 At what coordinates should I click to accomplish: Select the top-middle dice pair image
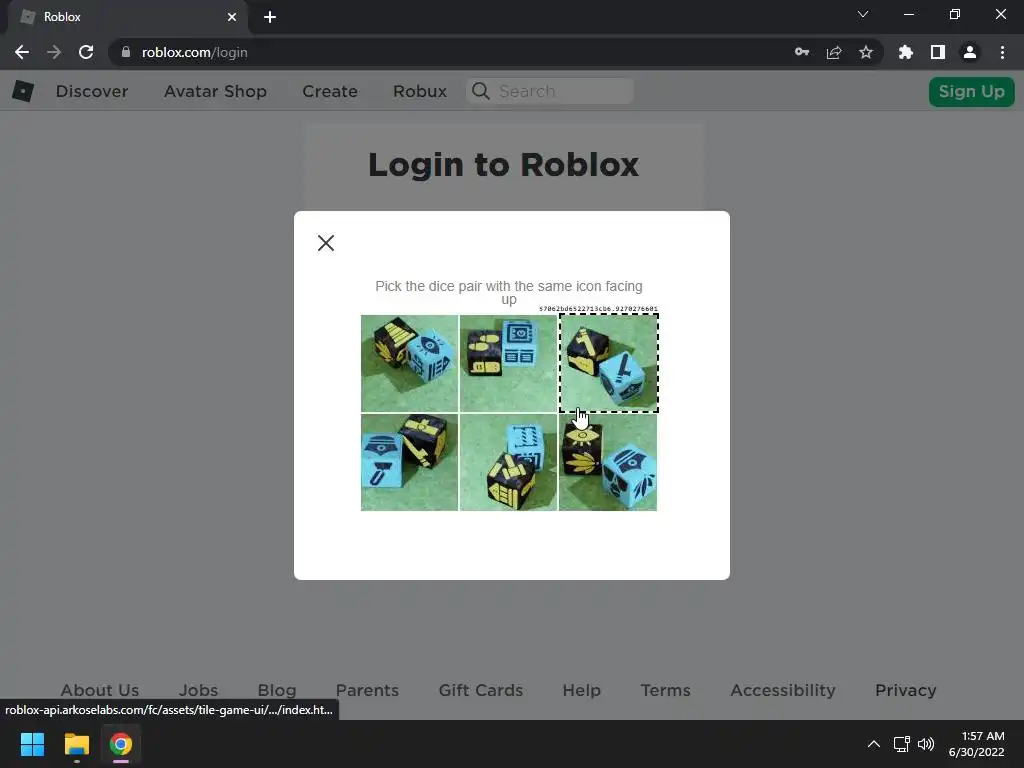[508, 363]
